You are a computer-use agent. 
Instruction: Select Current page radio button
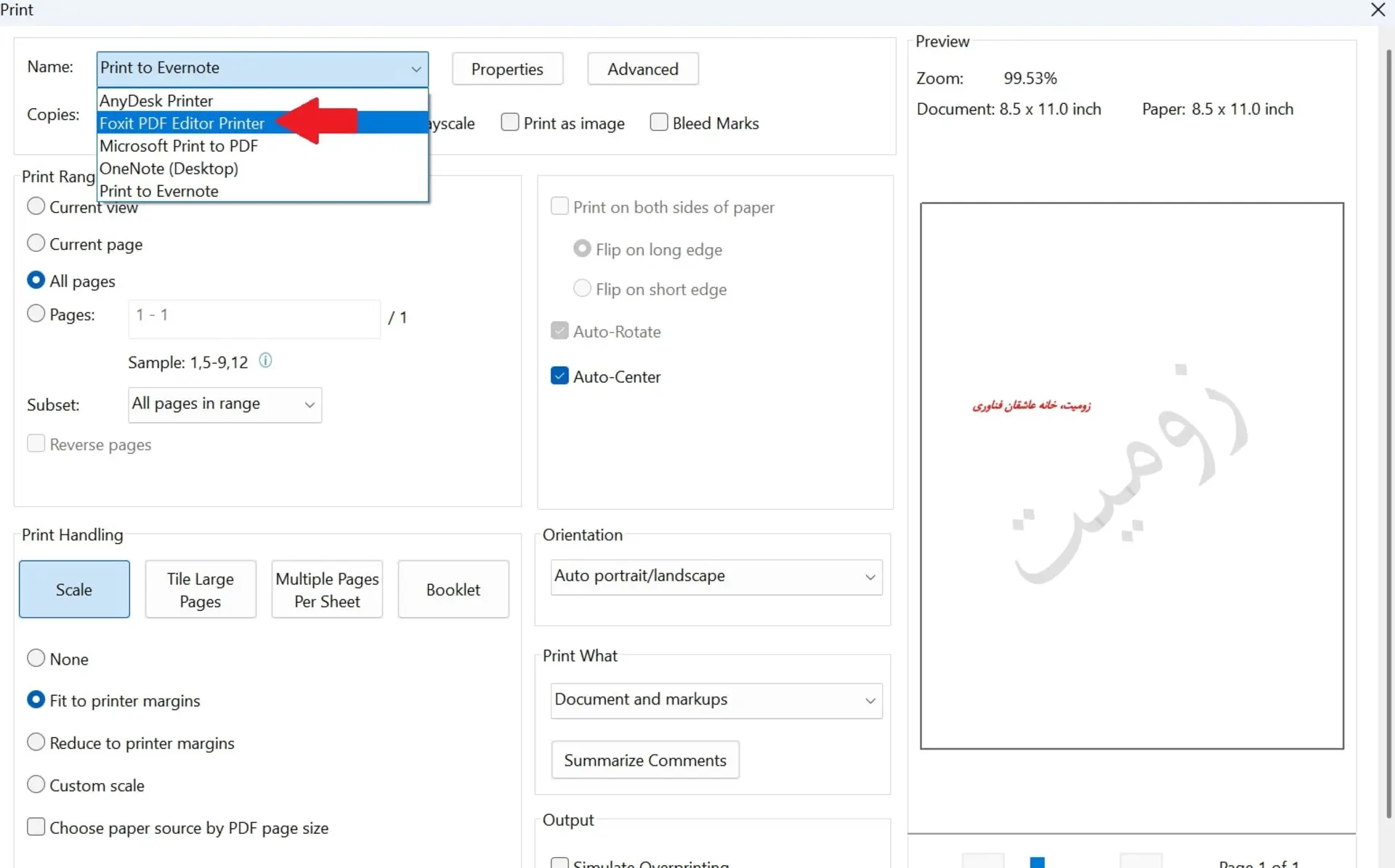click(x=36, y=243)
